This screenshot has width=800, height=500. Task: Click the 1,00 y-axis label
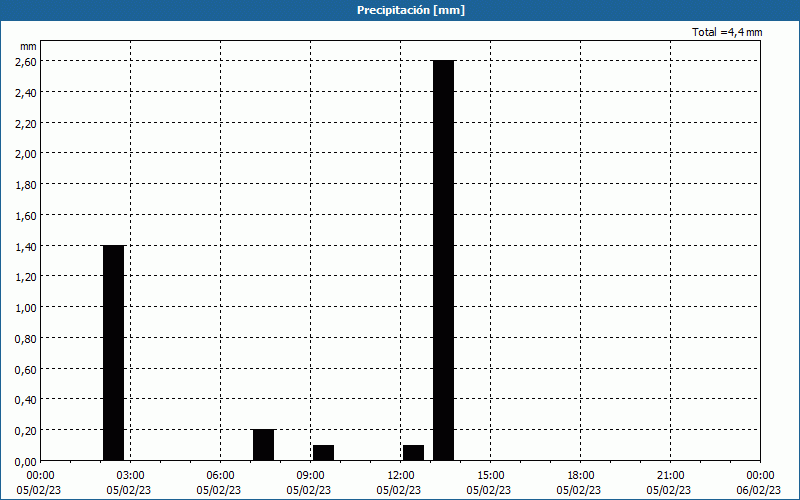click(26, 308)
